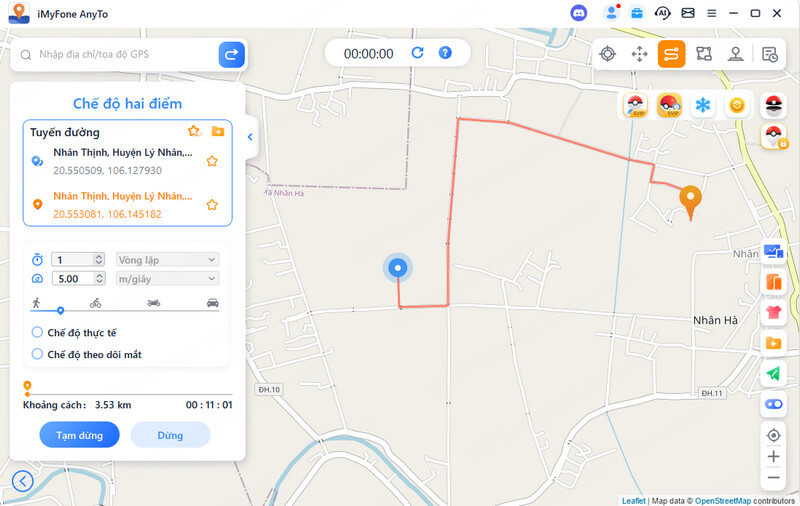Click the green paper plane icon
The height and width of the screenshot is (506, 800).
pyautogui.click(x=773, y=374)
